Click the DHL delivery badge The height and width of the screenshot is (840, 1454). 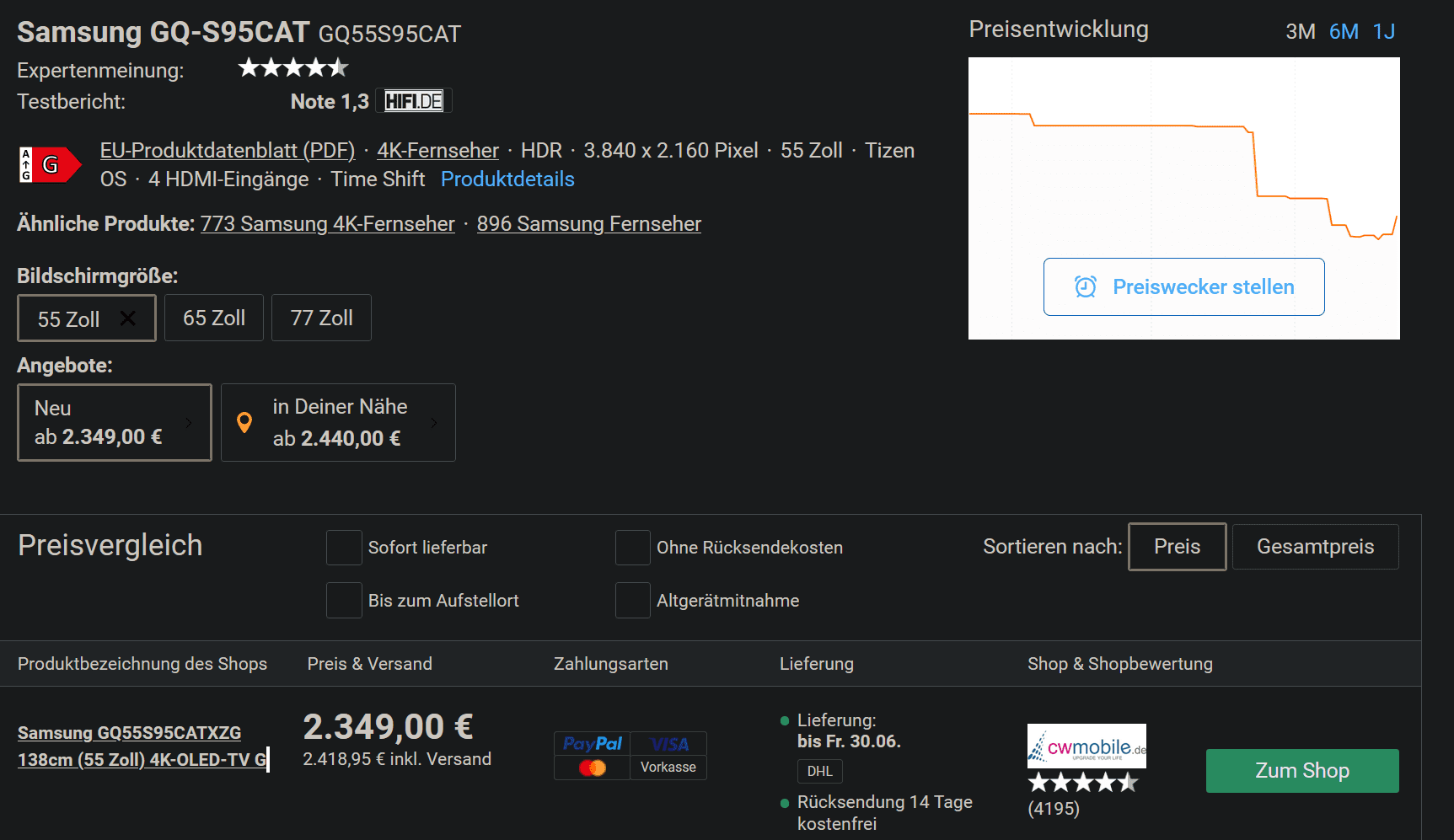pos(819,771)
